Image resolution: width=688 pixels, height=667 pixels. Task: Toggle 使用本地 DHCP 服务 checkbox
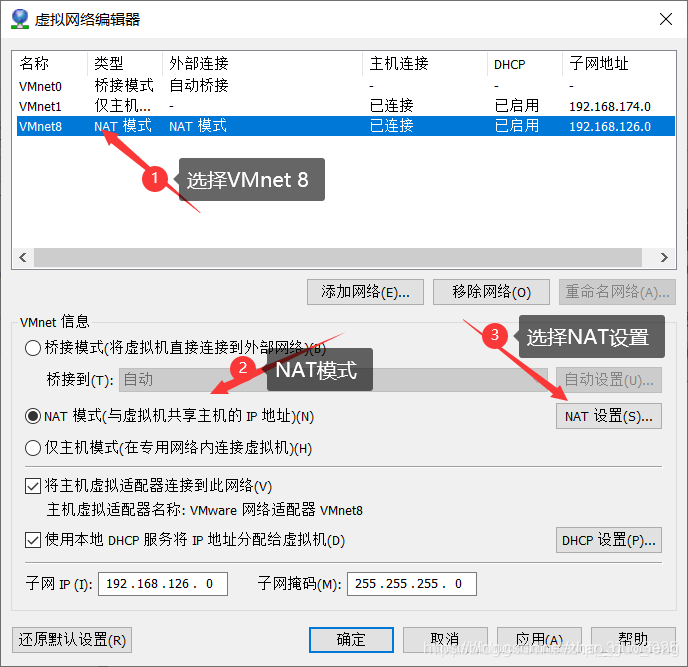point(33,540)
